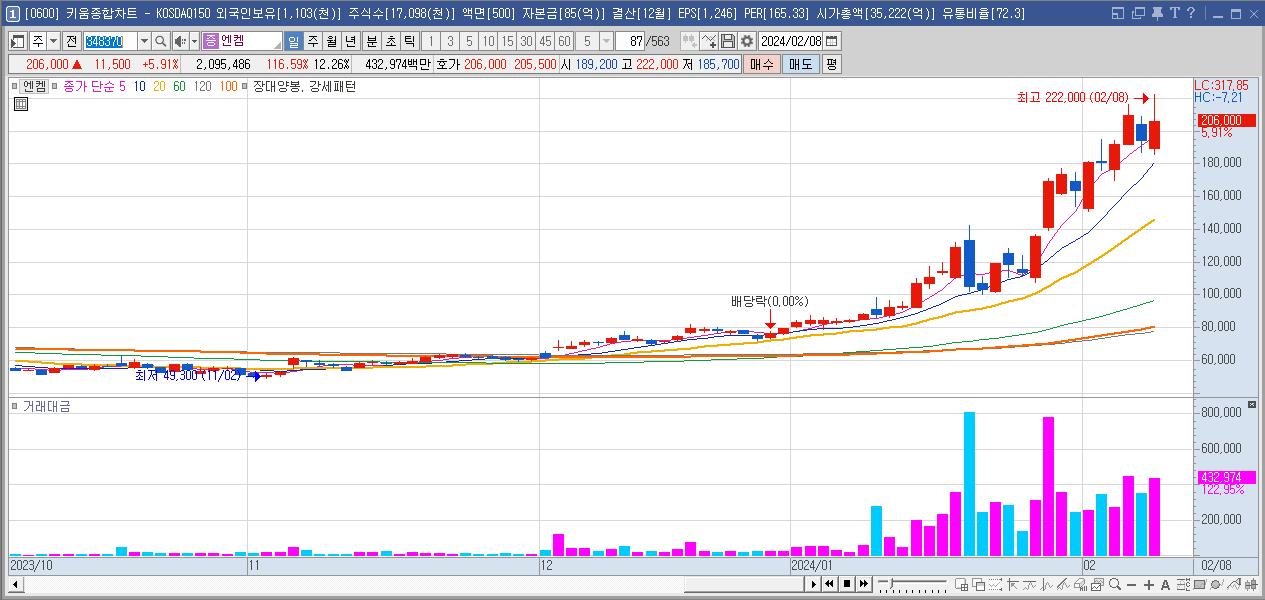Click the minus zoom-out icon at bottom

[1131, 584]
